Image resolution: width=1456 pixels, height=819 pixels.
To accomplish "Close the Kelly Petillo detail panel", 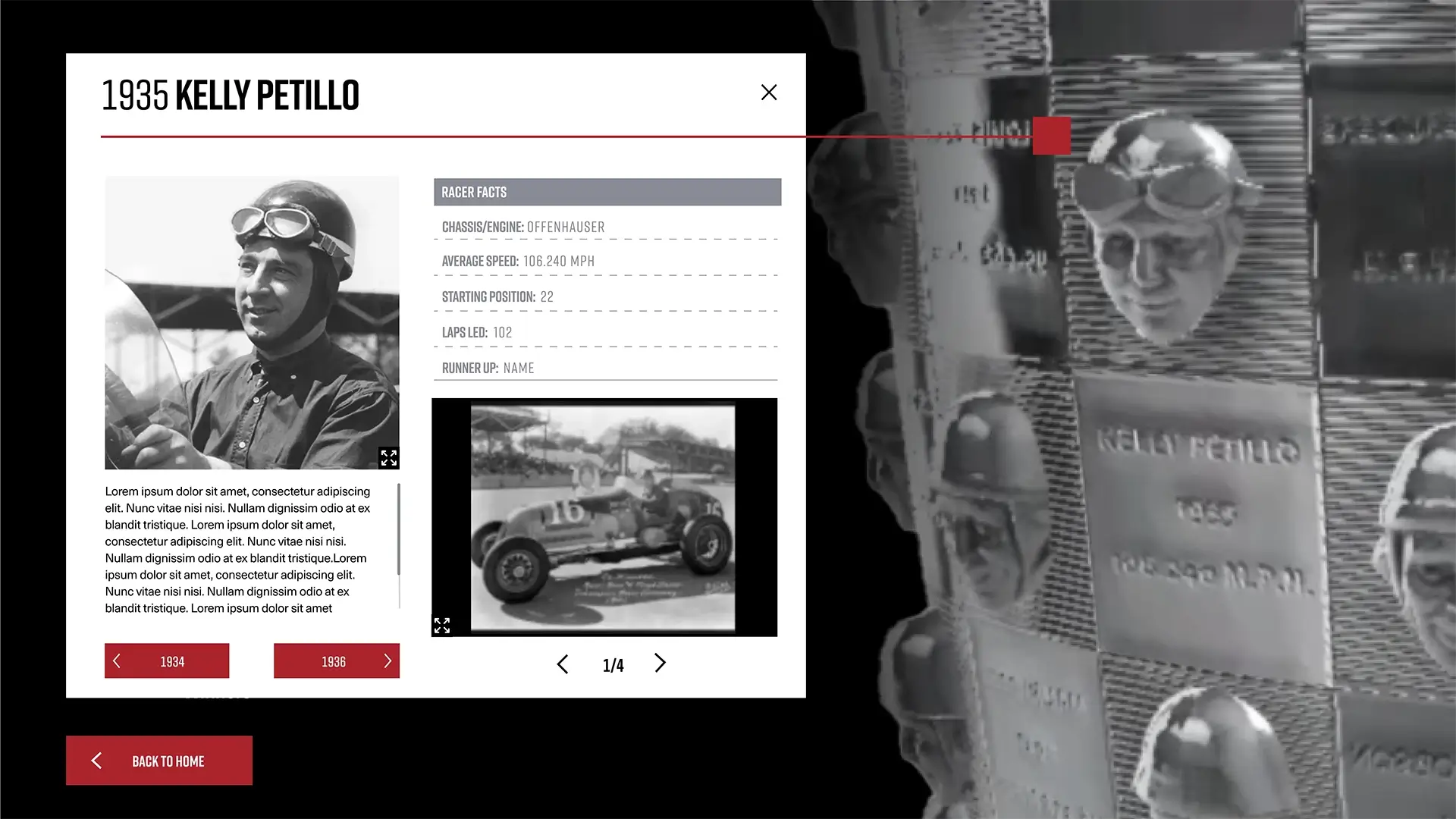I will click(x=768, y=93).
